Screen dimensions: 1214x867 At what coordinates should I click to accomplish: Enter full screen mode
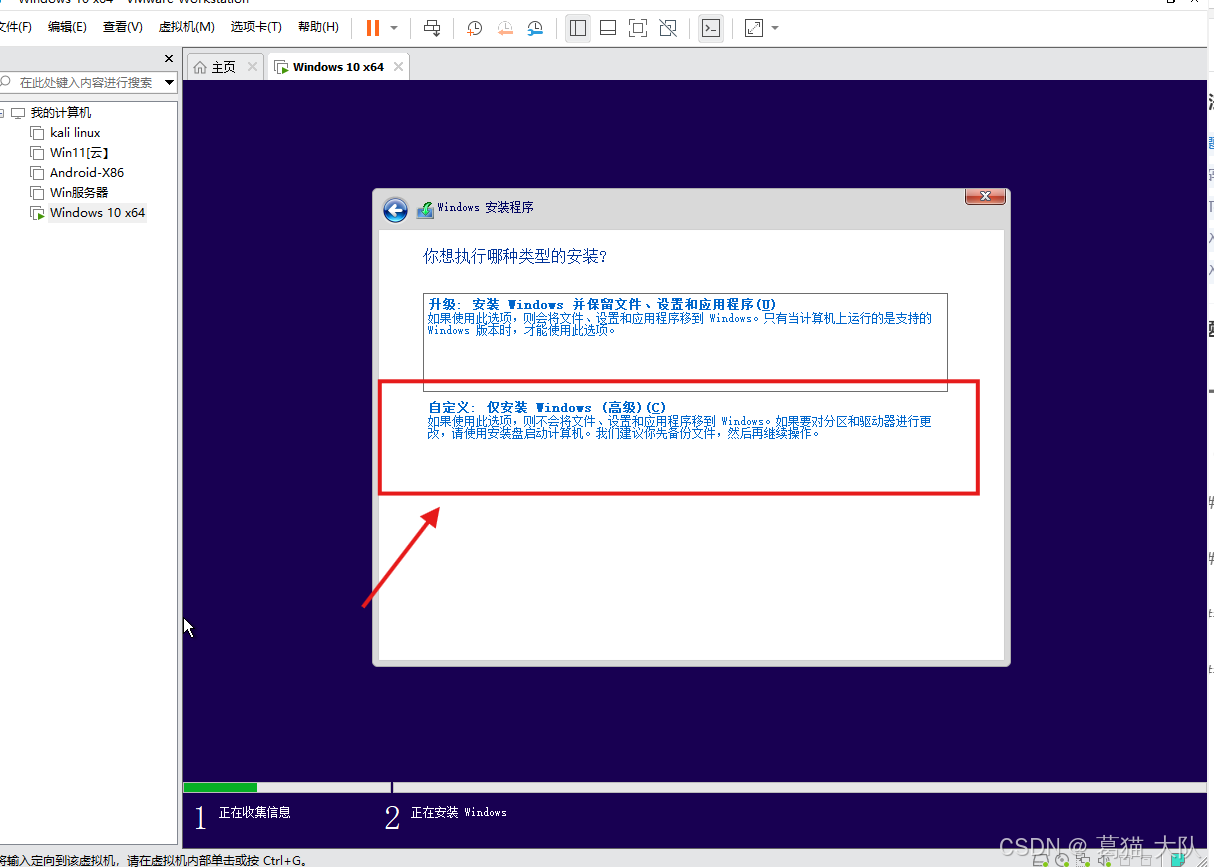pos(638,28)
